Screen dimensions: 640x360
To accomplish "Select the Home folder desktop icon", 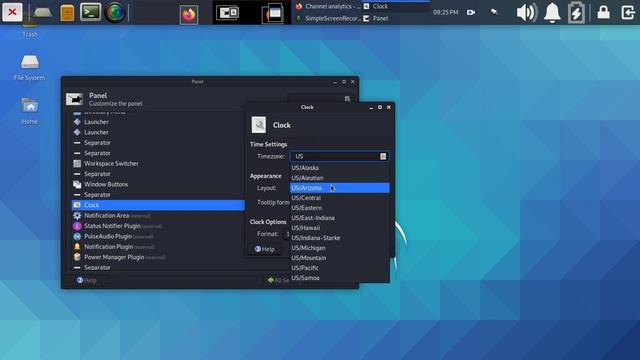I will [30, 111].
